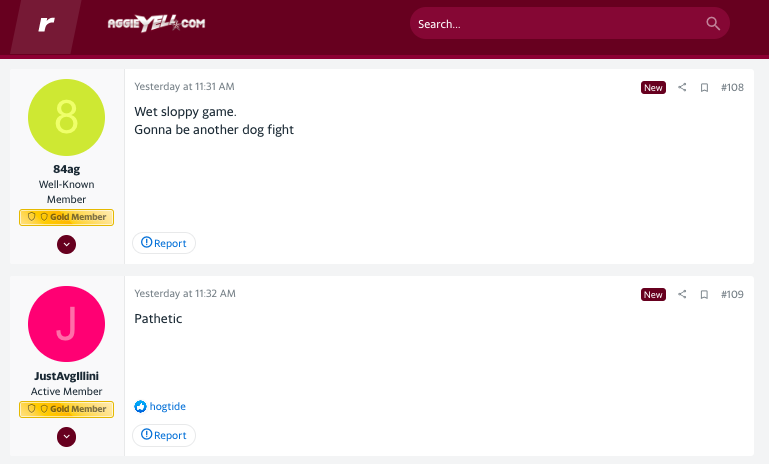Share post #109 via share icon

click(682, 294)
